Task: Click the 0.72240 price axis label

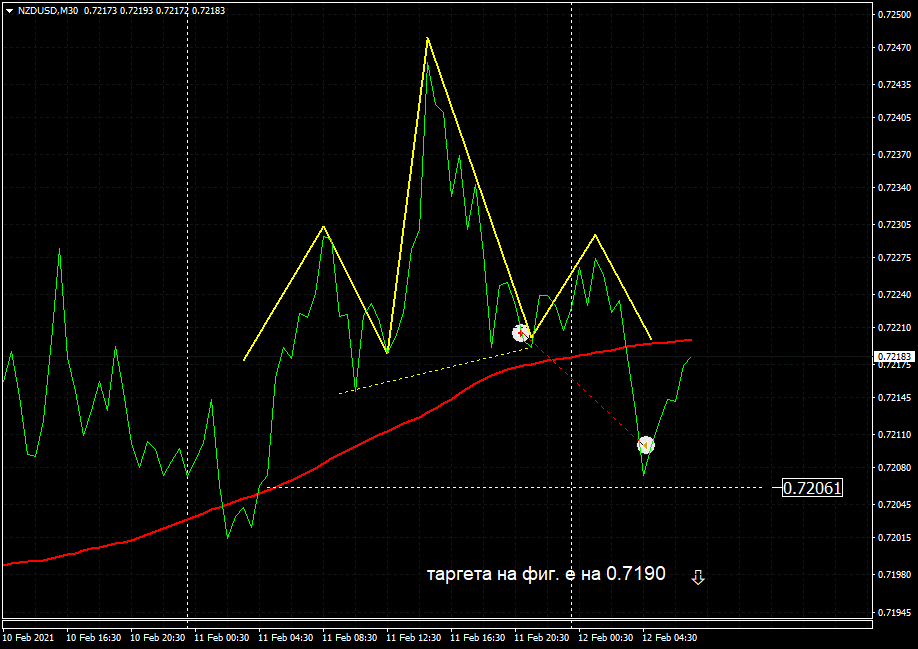Action: (x=895, y=294)
